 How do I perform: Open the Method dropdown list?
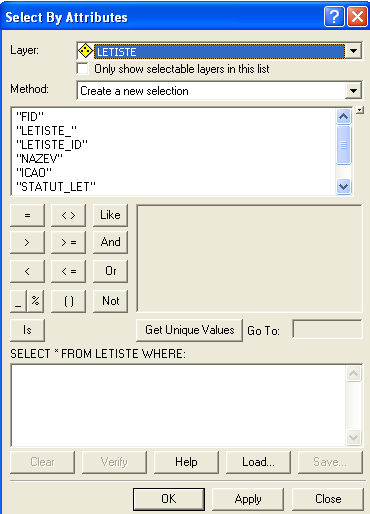(x=353, y=91)
